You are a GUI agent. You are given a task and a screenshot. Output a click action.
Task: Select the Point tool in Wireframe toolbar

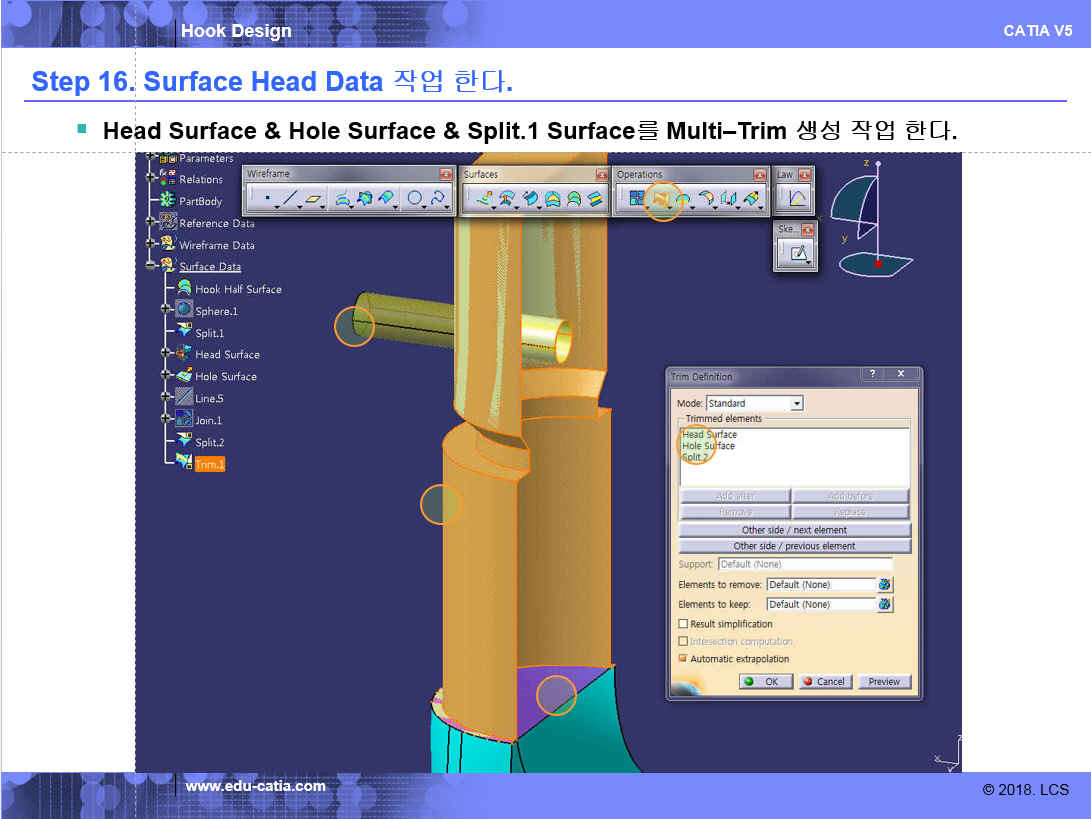(267, 199)
